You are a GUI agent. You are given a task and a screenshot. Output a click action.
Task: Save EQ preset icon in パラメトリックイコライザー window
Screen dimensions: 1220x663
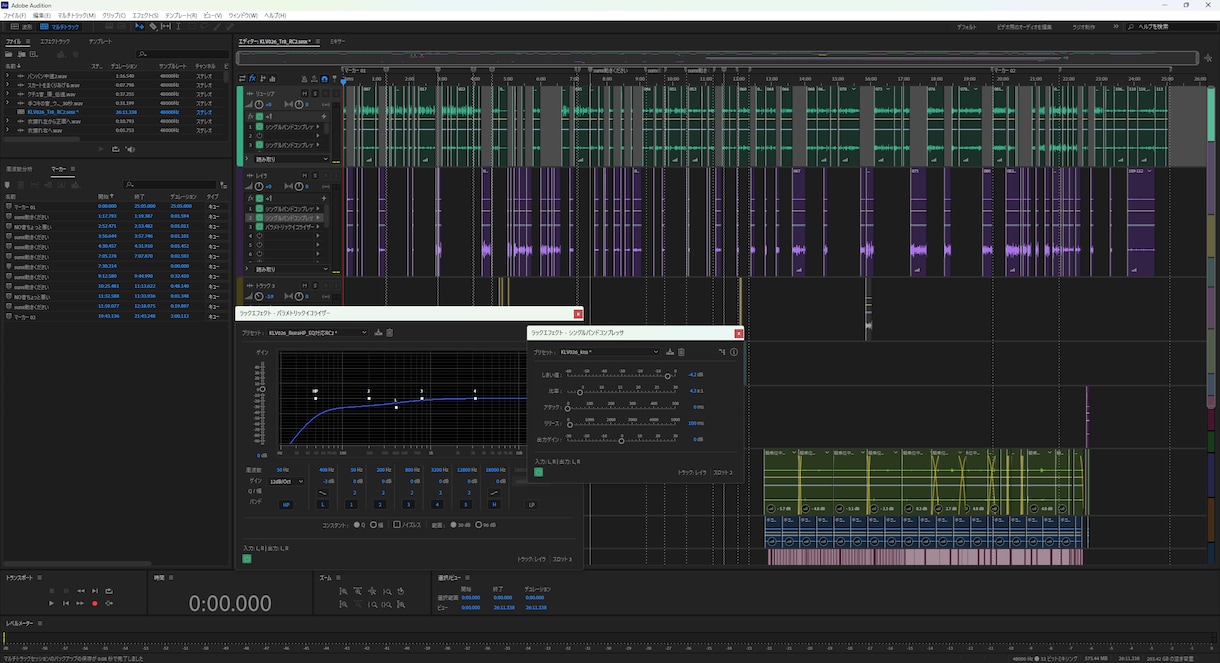[x=378, y=333]
